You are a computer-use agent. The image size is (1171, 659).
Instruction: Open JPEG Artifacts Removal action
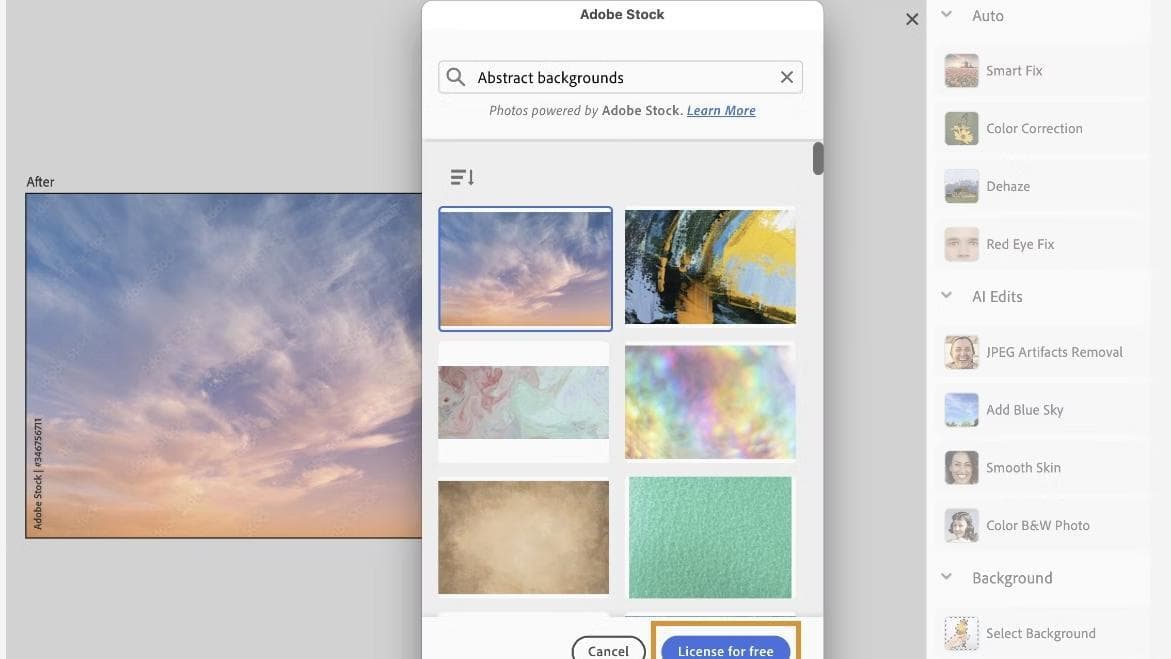(x=961, y=352)
